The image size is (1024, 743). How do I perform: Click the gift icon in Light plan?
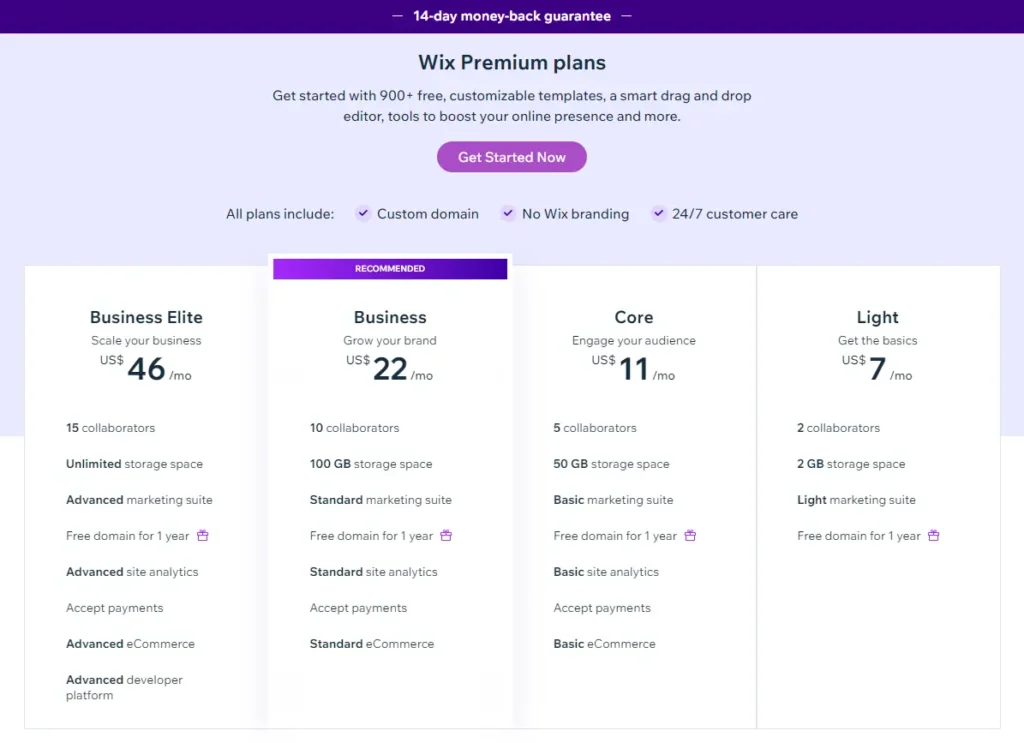pos(934,535)
